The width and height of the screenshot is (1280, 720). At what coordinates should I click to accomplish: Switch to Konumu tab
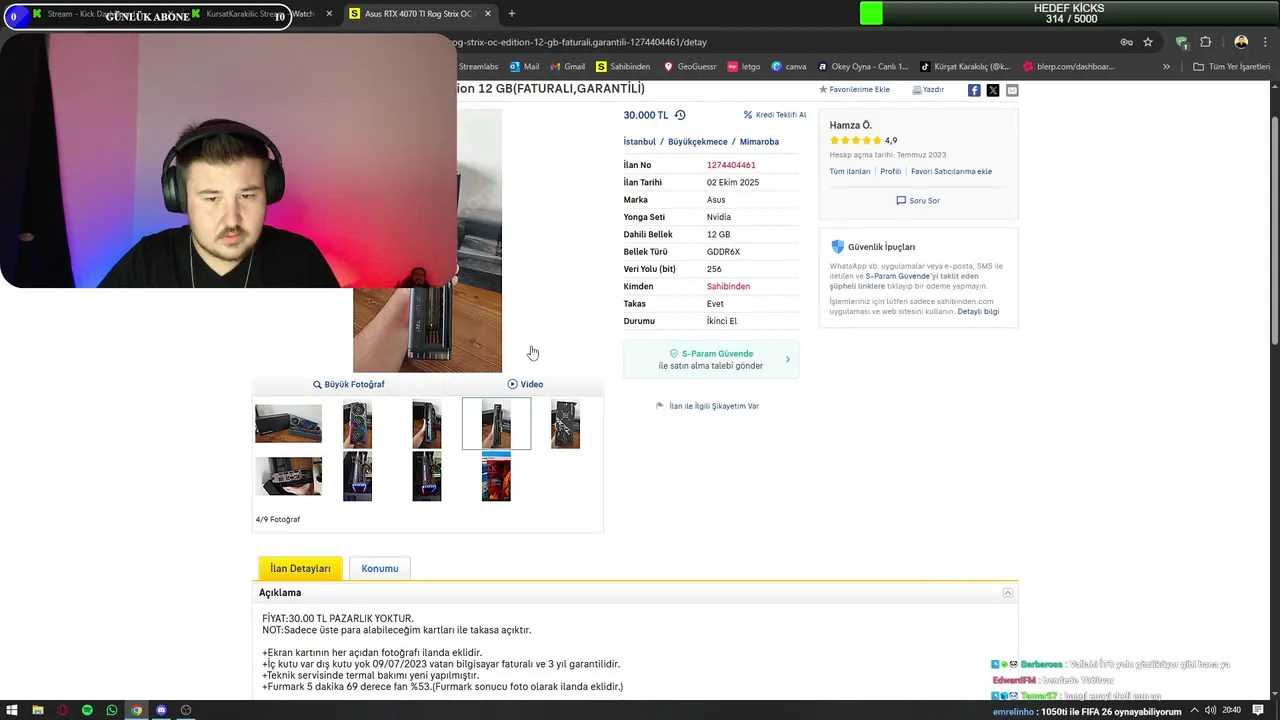point(380,568)
